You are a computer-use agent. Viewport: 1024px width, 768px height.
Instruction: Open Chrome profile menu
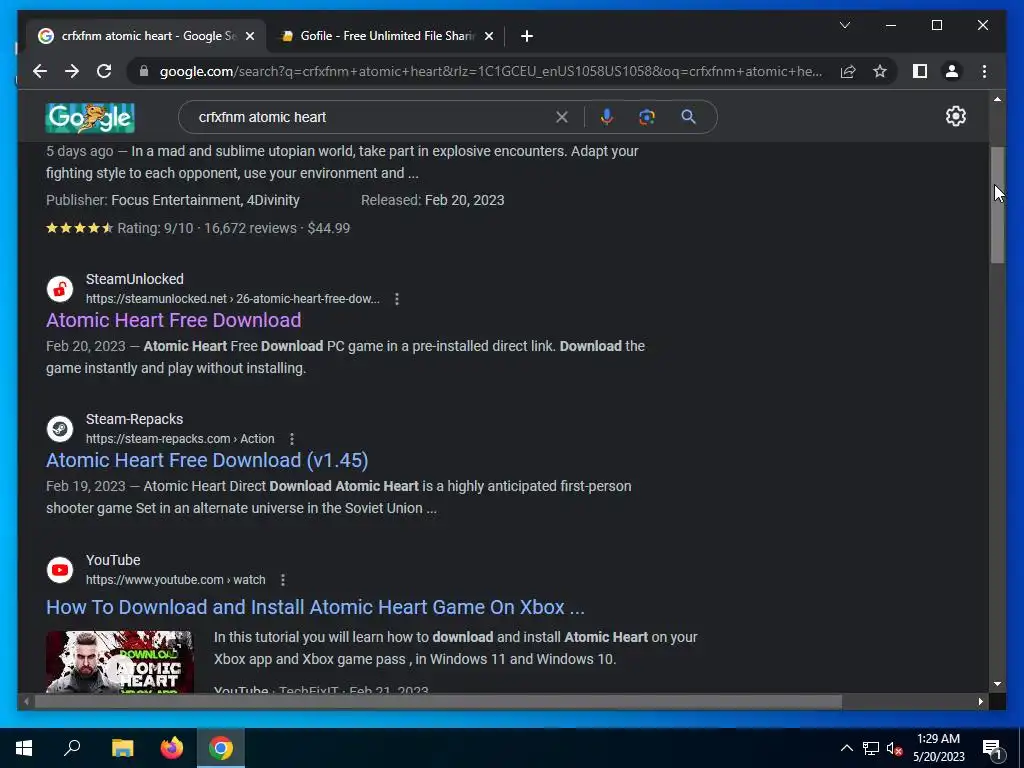point(952,71)
